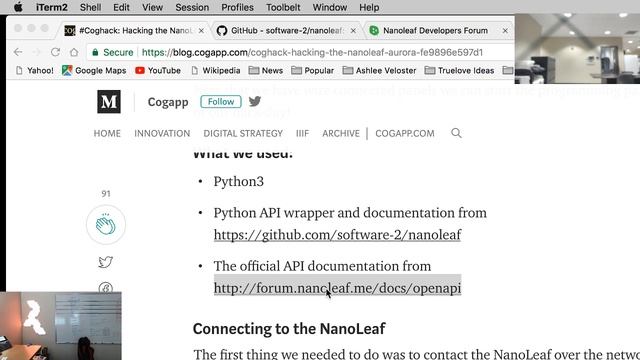Open the Yahoo! bookmark
This screenshot has height=360, width=640.
coord(35,70)
